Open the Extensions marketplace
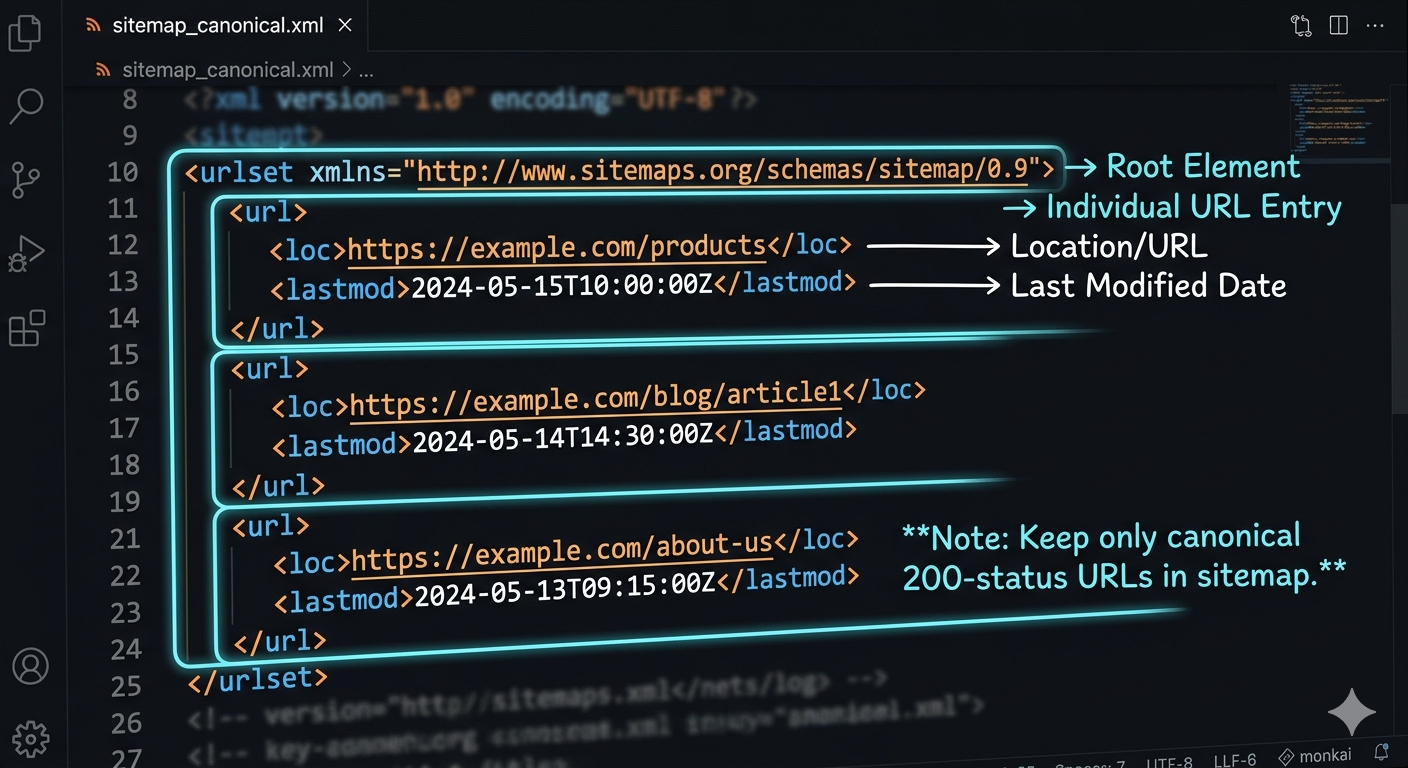The height and width of the screenshot is (768, 1408). 25,327
